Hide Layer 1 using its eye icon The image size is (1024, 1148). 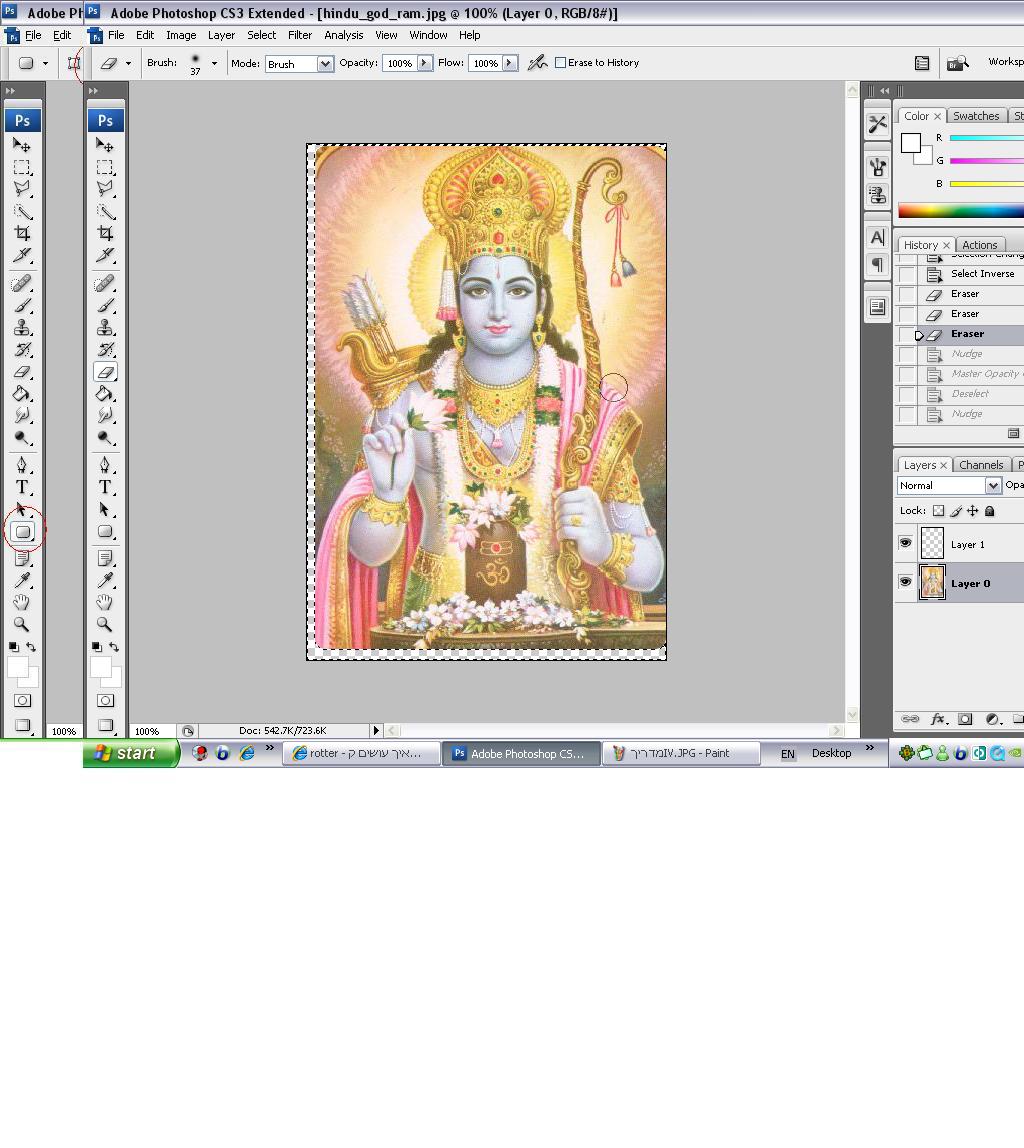click(905, 544)
